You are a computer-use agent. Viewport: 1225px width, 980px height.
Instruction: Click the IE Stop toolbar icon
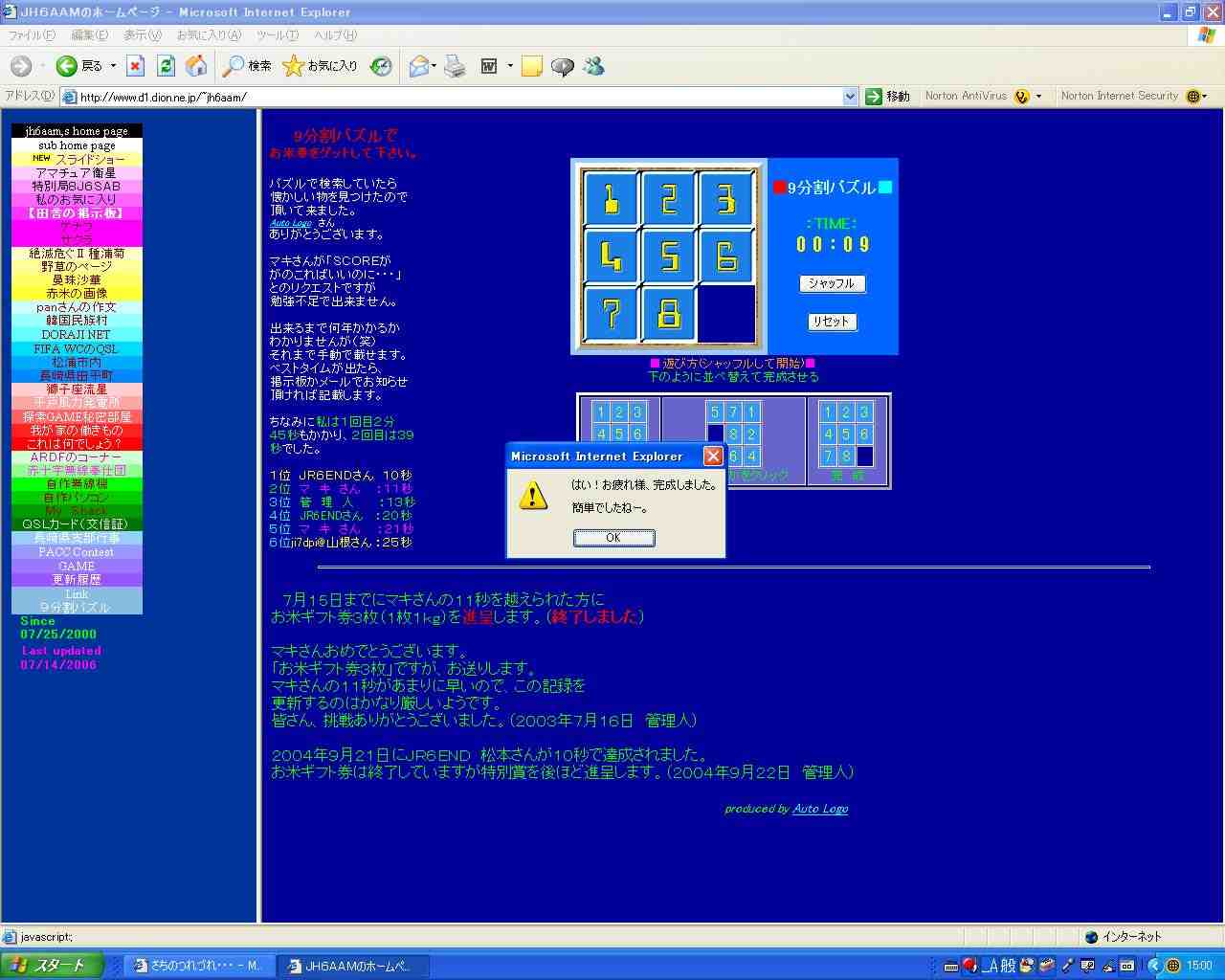point(136,66)
